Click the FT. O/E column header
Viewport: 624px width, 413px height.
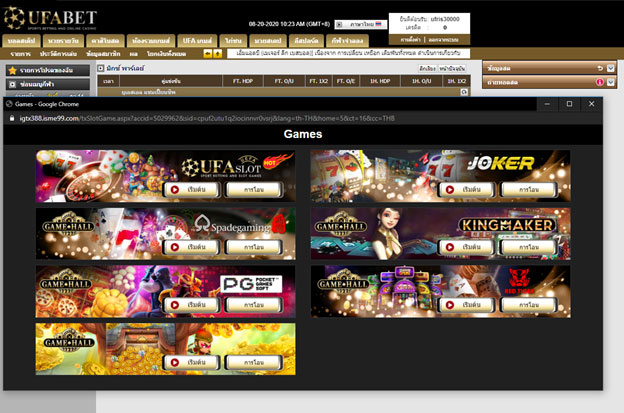pyautogui.click(x=346, y=81)
